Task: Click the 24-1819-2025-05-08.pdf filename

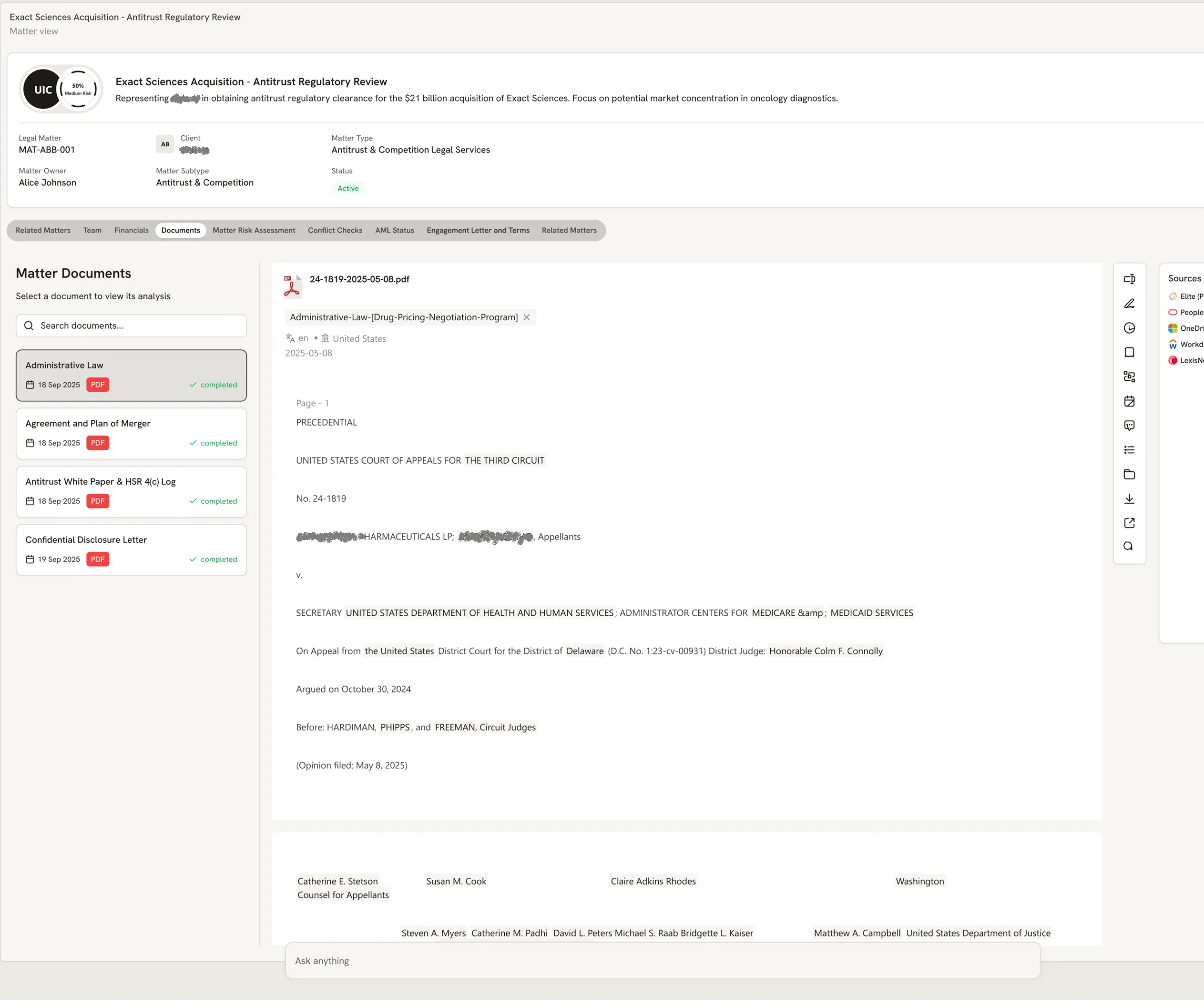Action: click(x=359, y=279)
